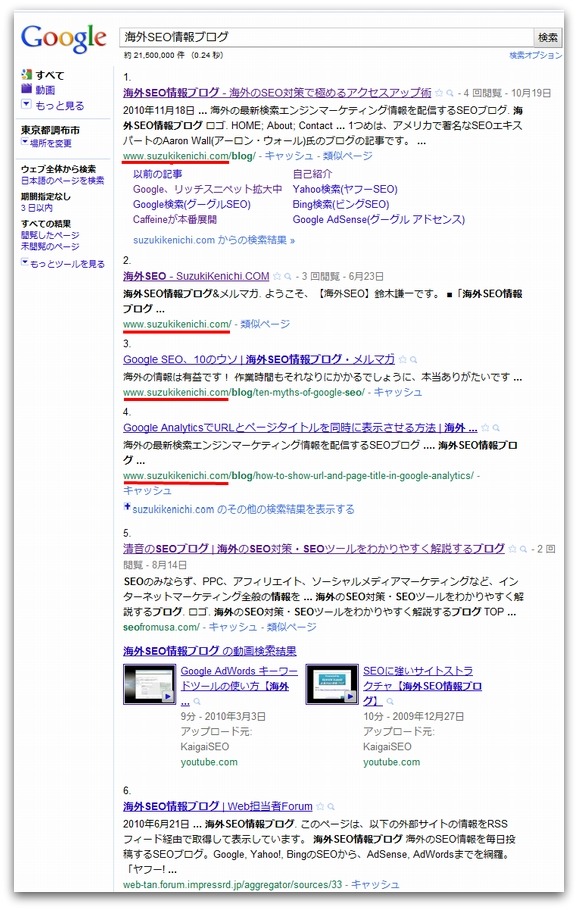Image resolution: width=578 pixels, height=910 pixels.
Task: Open キャッシュ link for ten-myths-of-google-seo result
Action: tap(398, 392)
